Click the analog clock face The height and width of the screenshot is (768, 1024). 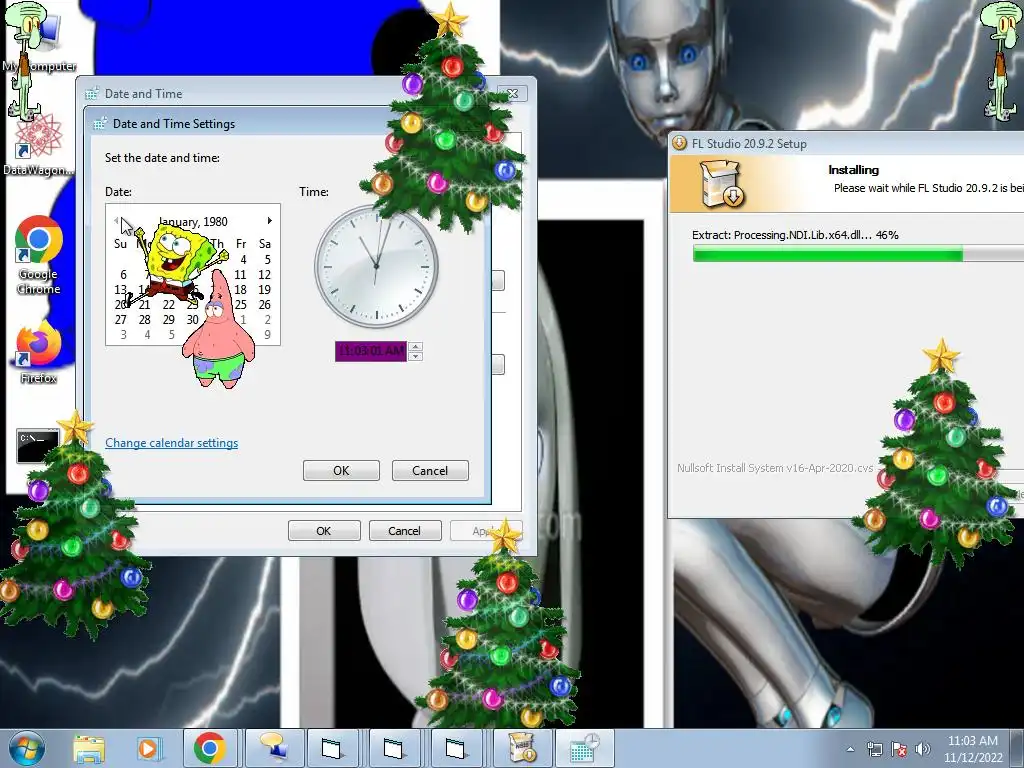pyautogui.click(x=376, y=266)
